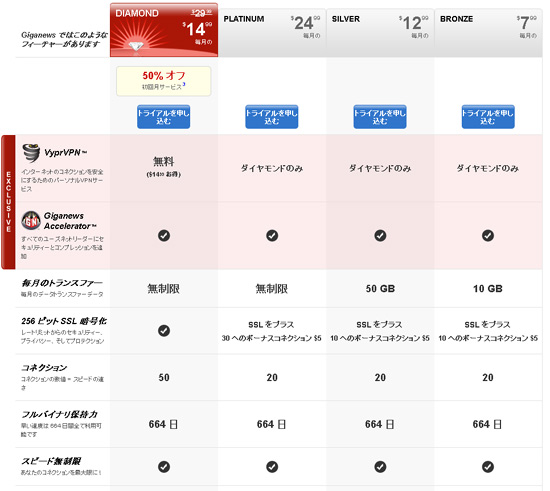Viewport: 550px width, 491px height.
Task: Click Platinum unlimited speed checkmark icon
Action: pyautogui.click(x=272, y=467)
